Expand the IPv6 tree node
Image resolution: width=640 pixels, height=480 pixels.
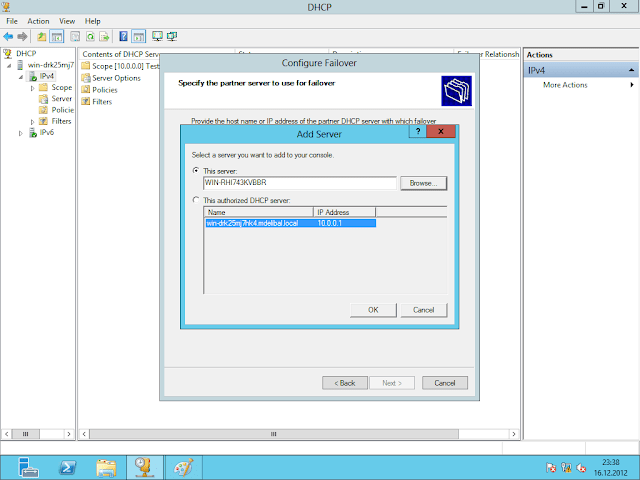(x=21, y=132)
